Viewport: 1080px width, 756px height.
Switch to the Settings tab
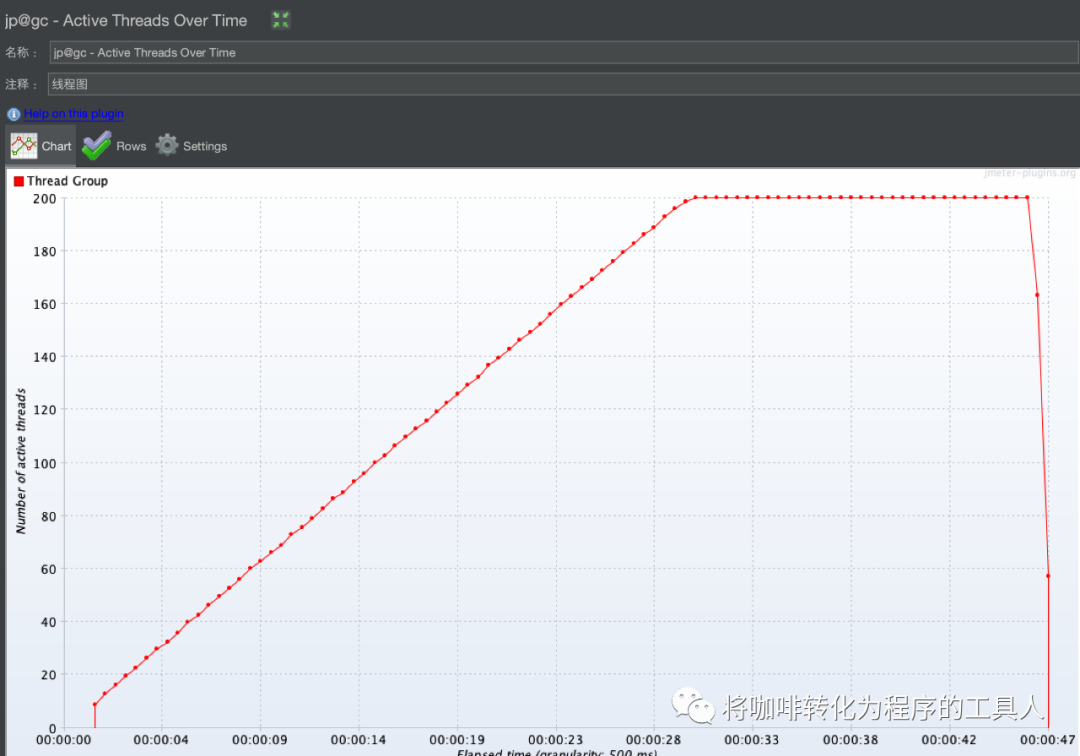pyautogui.click(x=191, y=146)
